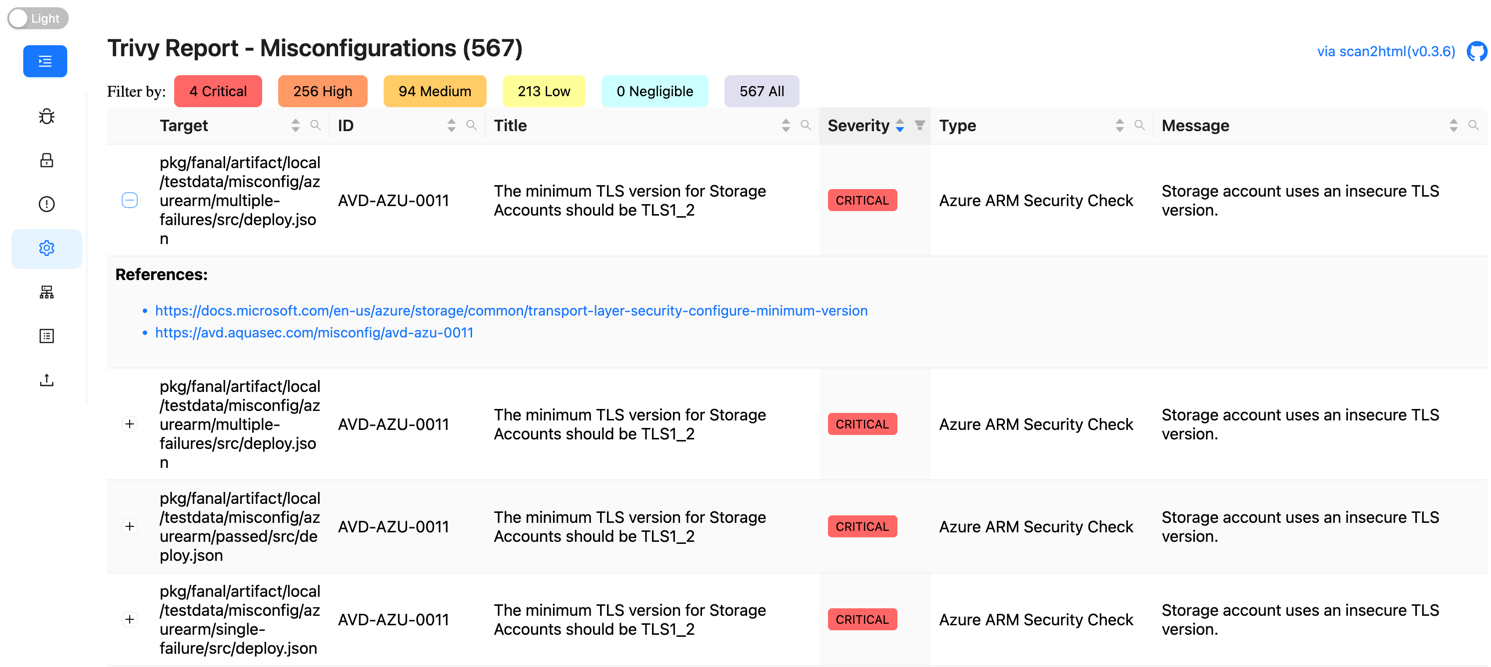Click CRITICAL tag in the first row
The height and width of the screenshot is (667, 1491).
tap(862, 200)
